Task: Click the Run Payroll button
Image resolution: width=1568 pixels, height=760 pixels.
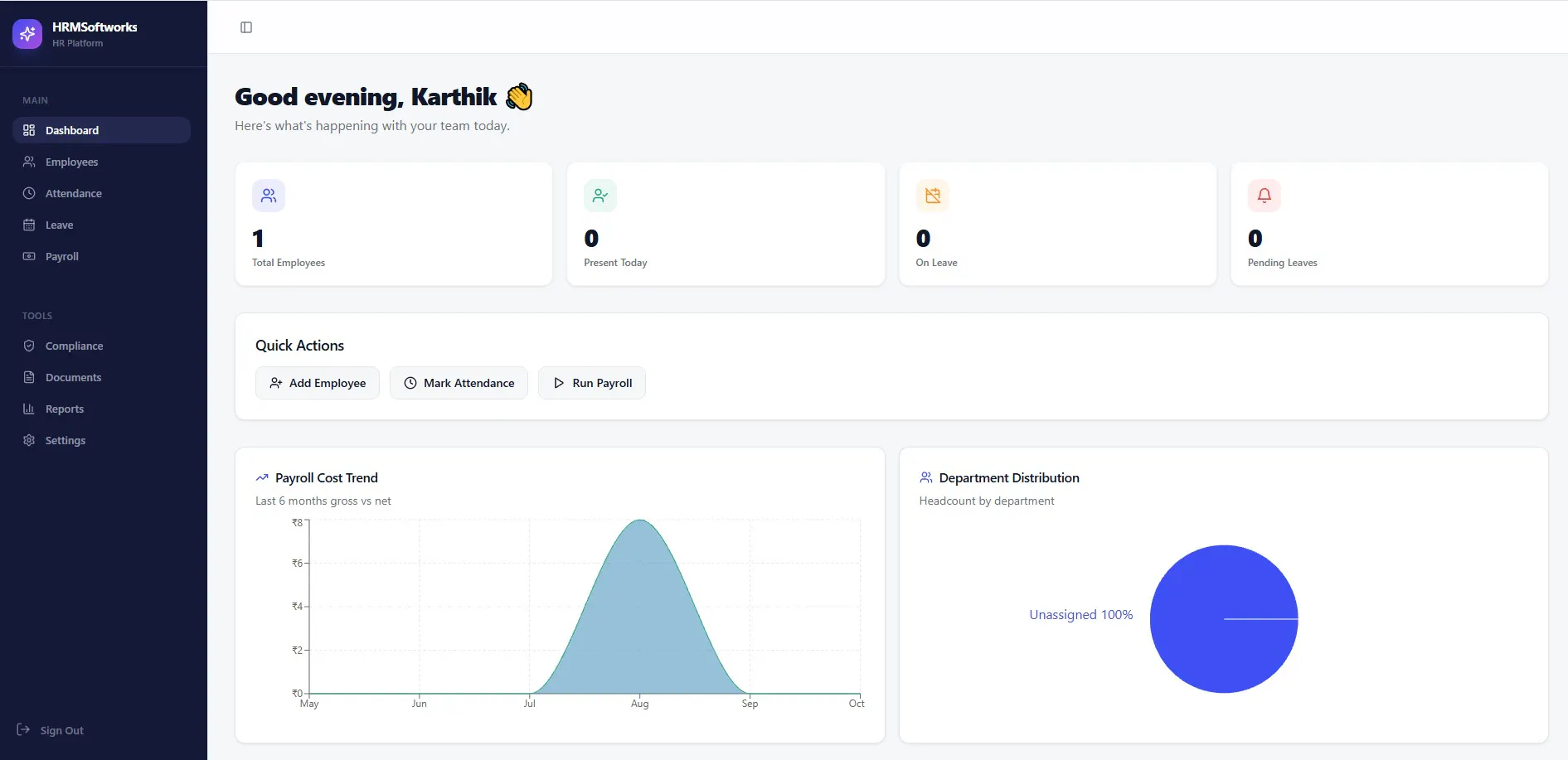Action: pos(592,383)
